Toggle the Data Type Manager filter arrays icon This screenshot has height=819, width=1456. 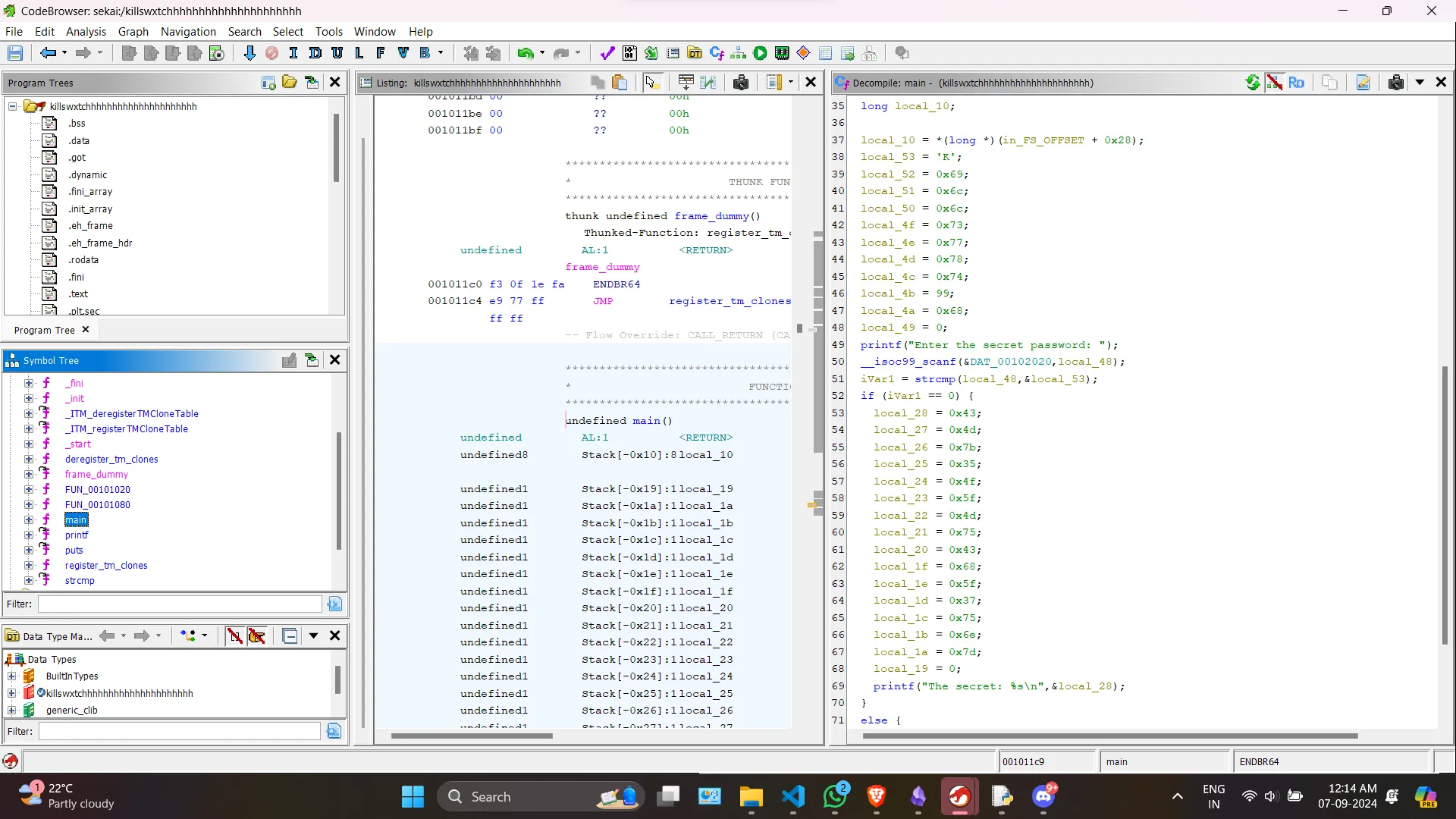tap(235, 636)
